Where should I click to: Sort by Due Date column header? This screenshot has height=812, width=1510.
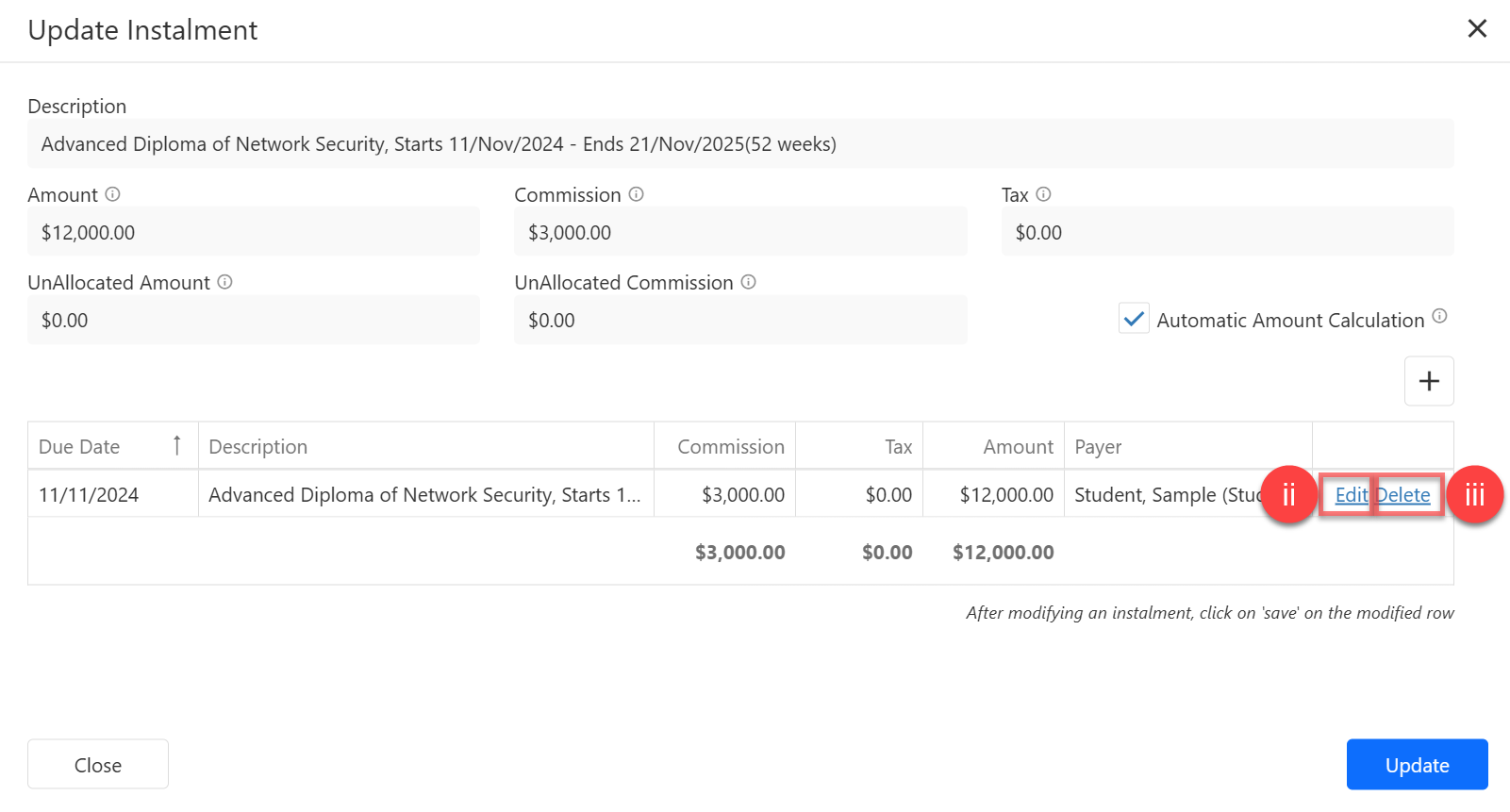pyautogui.click(x=113, y=446)
